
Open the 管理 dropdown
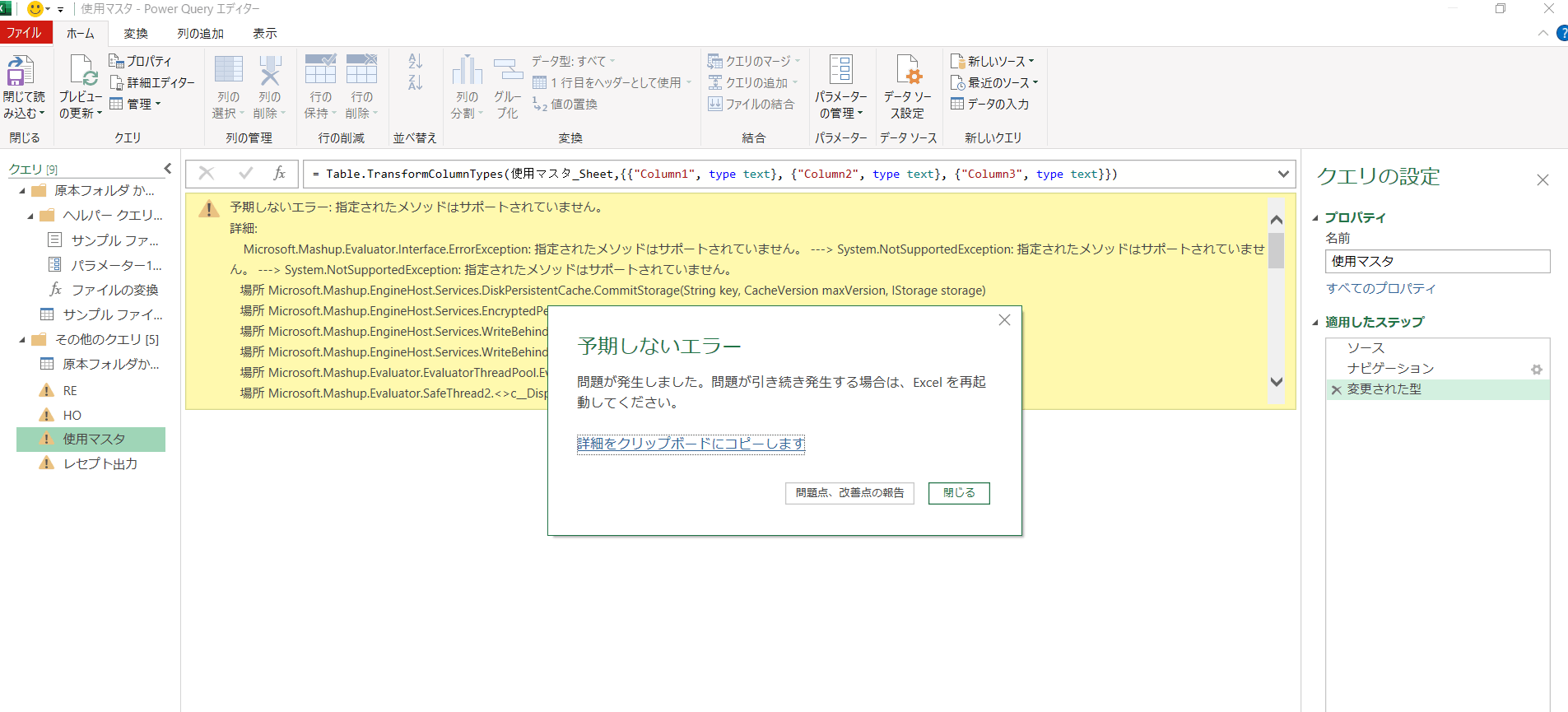pyautogui.click(x=136, y=104)
